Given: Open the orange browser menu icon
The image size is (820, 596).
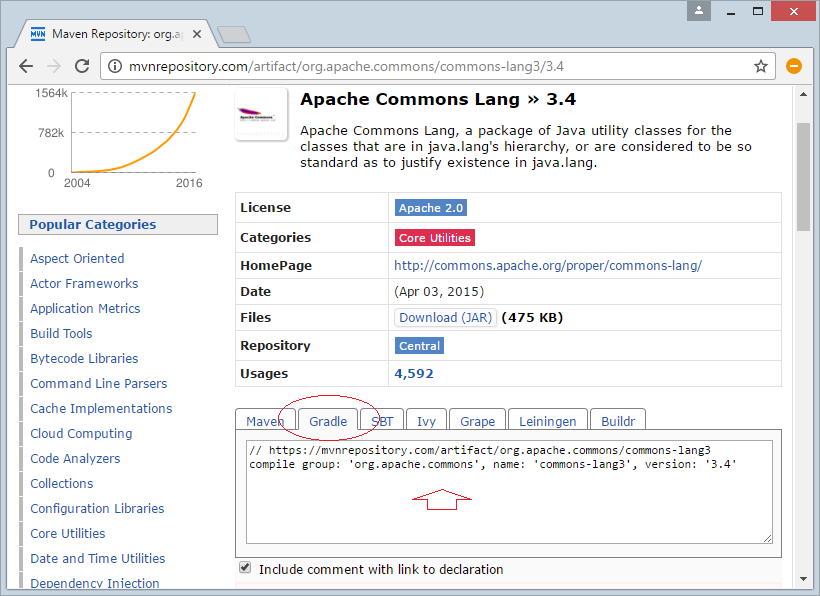Looking at the screenshot, I should tap(794, 66).
